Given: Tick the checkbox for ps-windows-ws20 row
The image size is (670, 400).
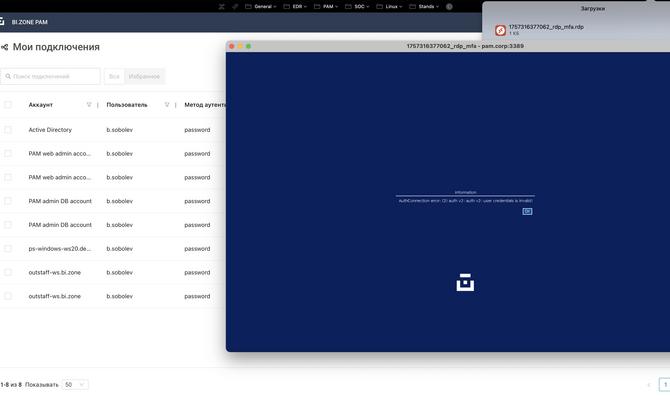Looking at the screenshot, I should pos(8,248).
